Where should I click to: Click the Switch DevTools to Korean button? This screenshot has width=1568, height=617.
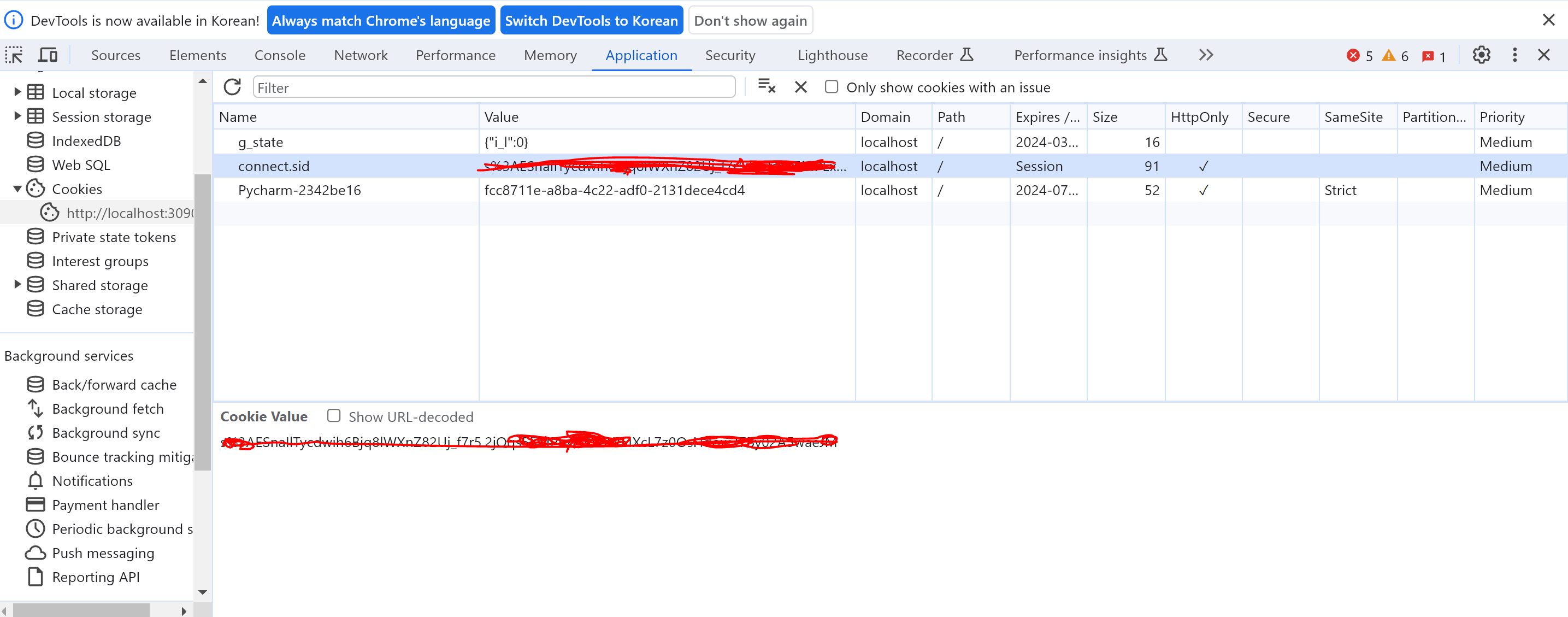(591, 21)
